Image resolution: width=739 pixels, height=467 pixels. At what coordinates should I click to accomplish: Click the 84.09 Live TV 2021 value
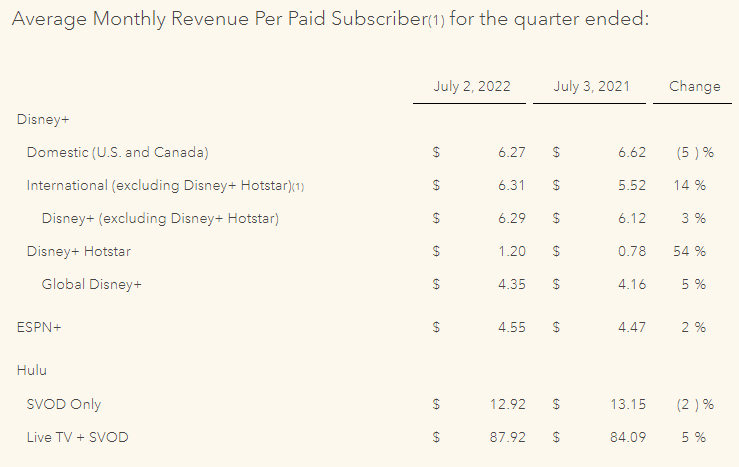point(628,437)
